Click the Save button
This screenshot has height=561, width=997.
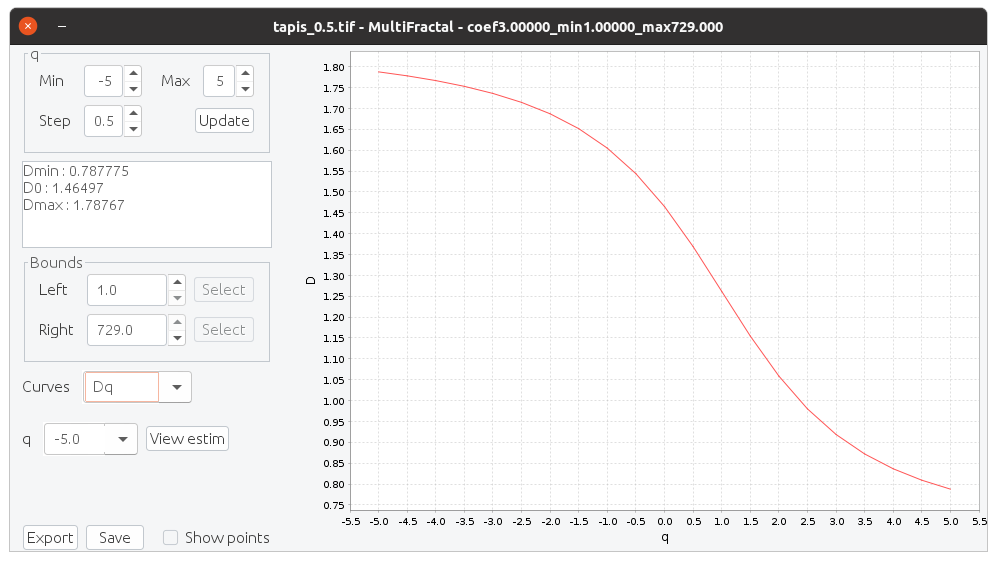click(x=115, y=538)
